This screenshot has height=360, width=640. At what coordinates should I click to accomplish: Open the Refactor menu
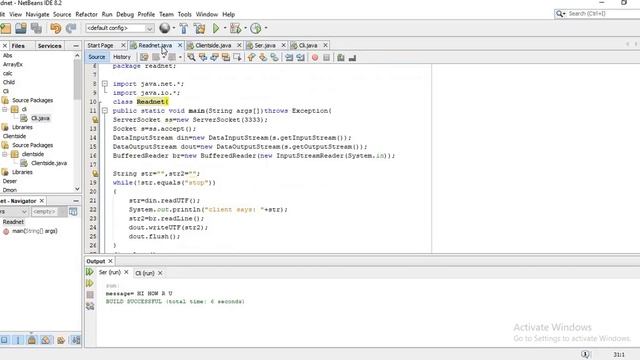click(87, 14)
